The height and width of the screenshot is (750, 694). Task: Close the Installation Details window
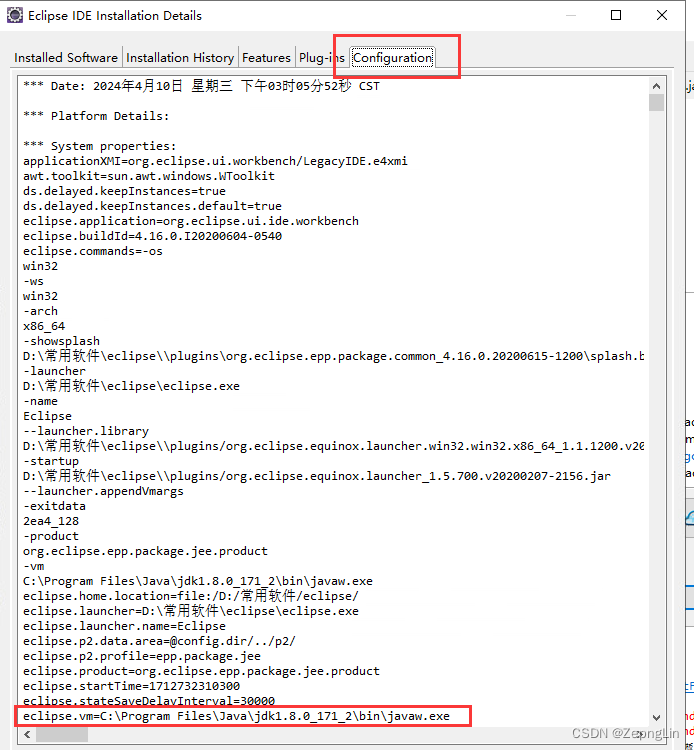pos(662,15)
